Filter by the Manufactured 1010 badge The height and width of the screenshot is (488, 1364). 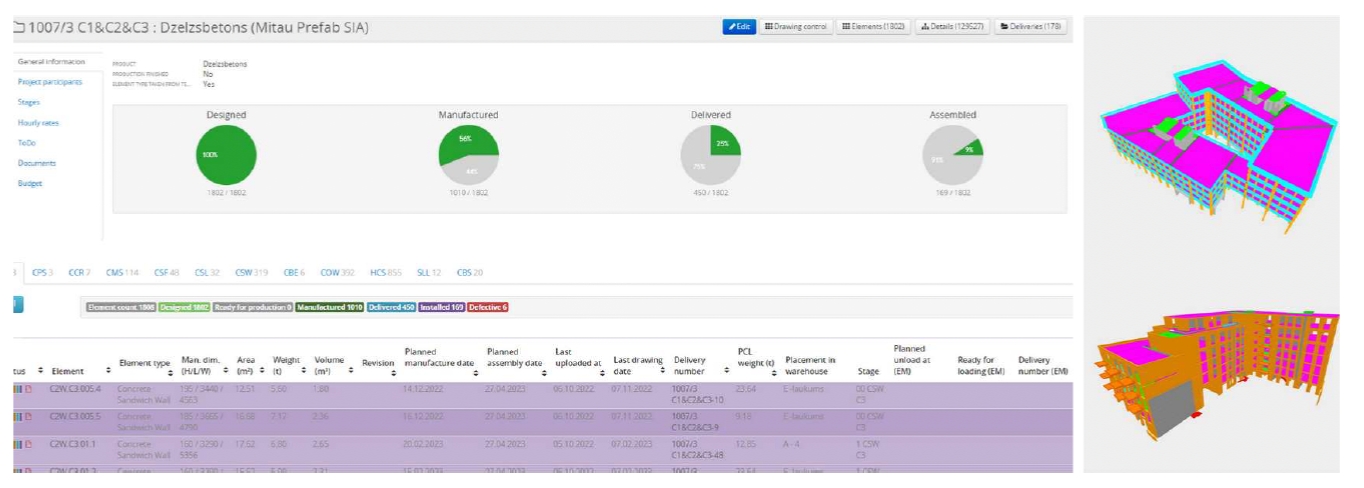coord(329,307)
